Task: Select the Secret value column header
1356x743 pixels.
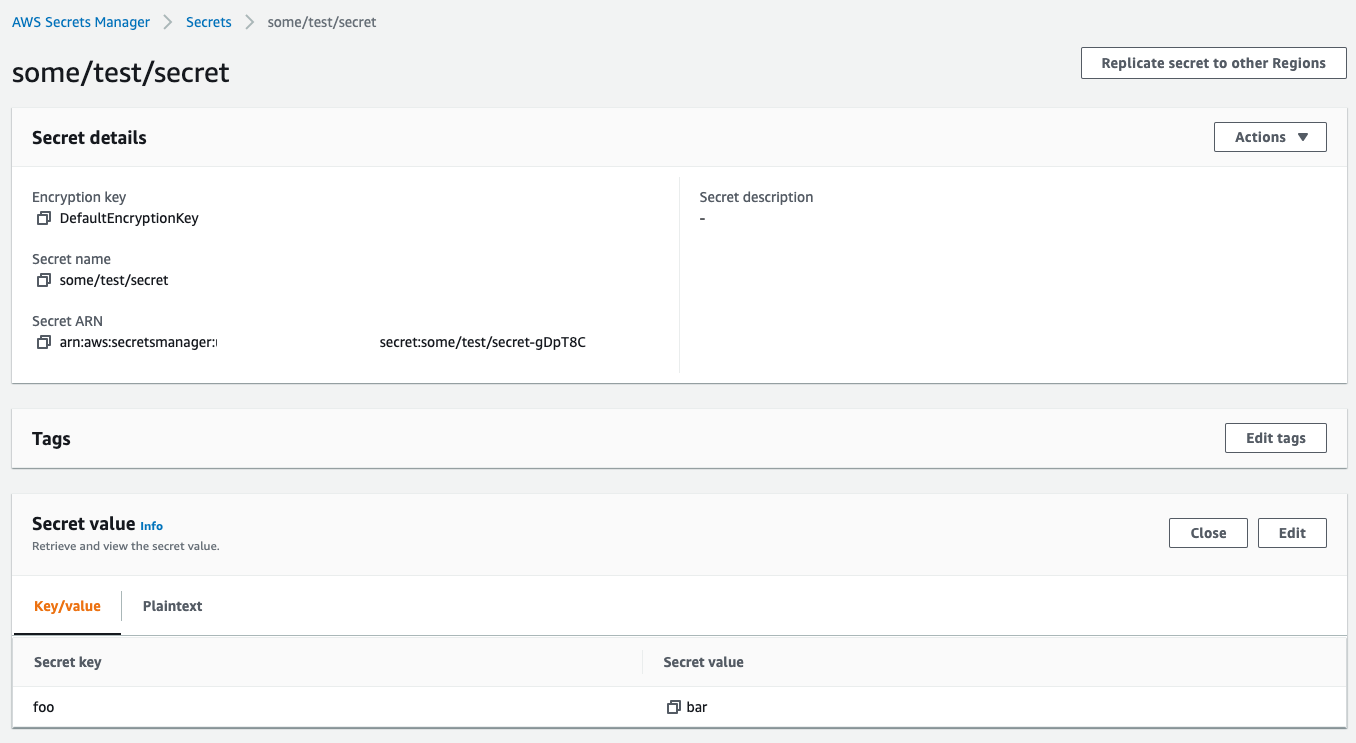Action: 703,662
